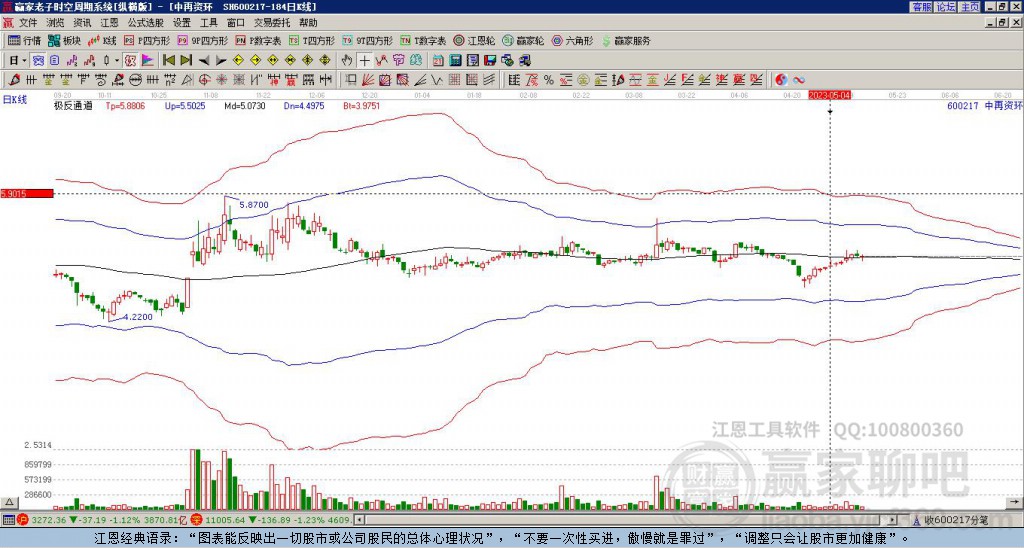Viewport: 1024px width, 548px height.
Task: Open the 交易委托 menu
Action: point(272,23)
